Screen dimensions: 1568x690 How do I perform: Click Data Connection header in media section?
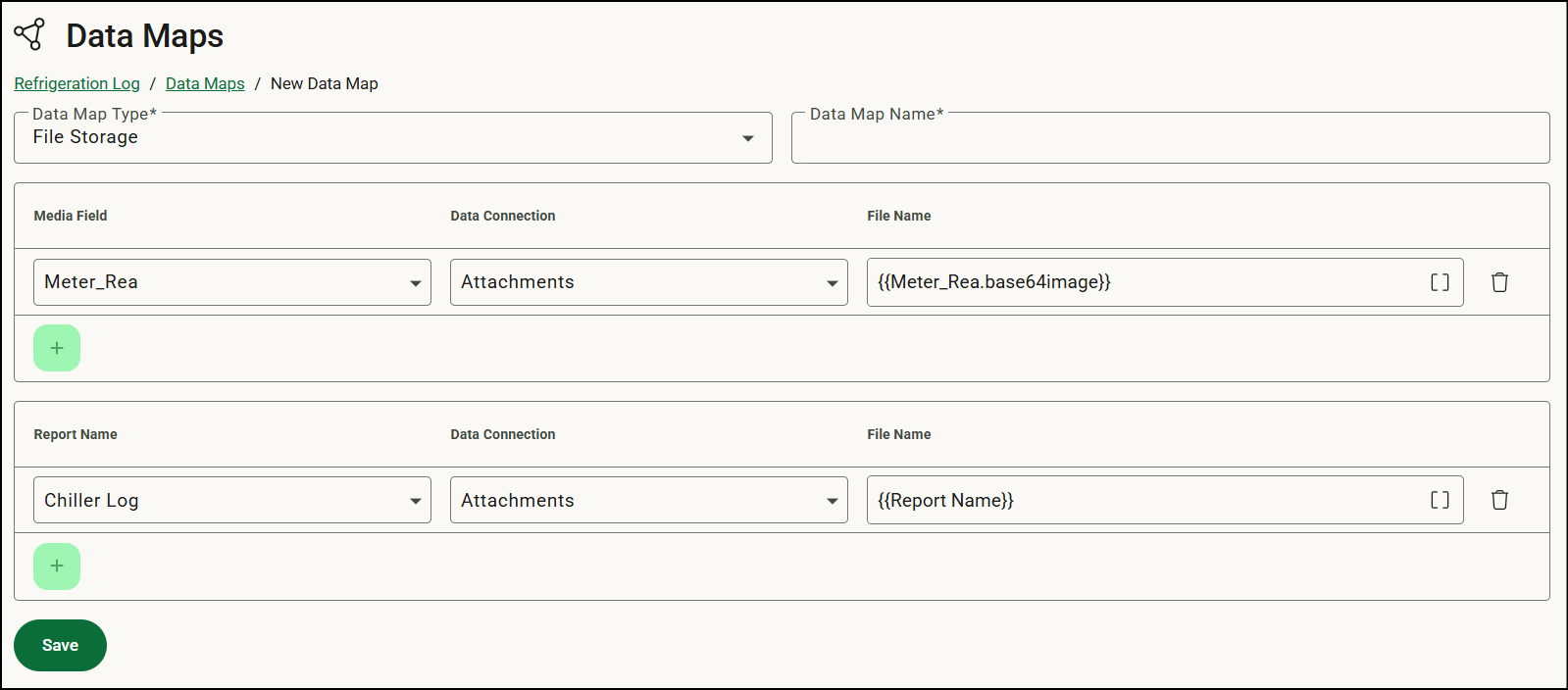pyautogui.click(x=503, y=216)
